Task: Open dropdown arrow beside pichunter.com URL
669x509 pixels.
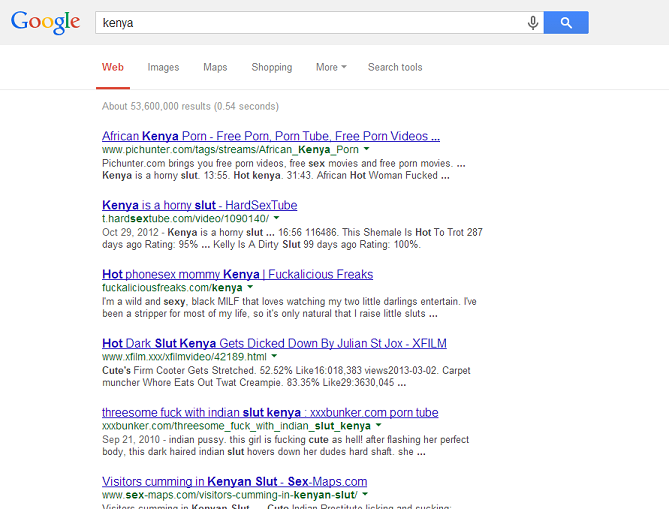Action: point(366,149)
